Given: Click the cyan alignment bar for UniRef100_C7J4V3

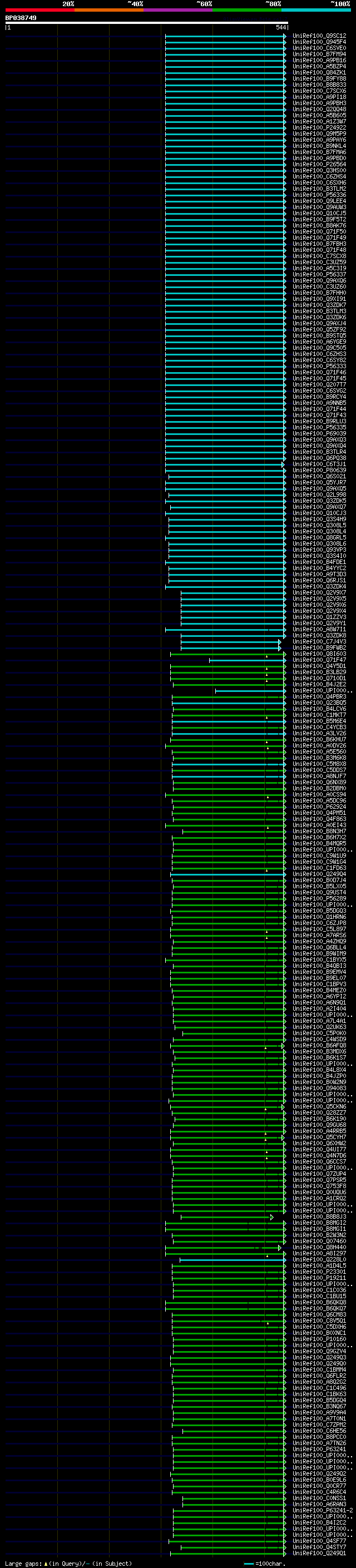Looking at the screenshot, I should 231,641.
